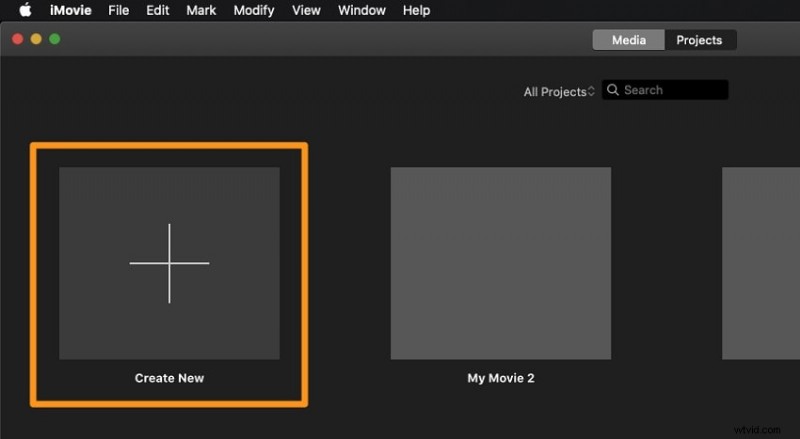800x439 pixels.
Task: Open the Mark menu
Action: (200, 10)
